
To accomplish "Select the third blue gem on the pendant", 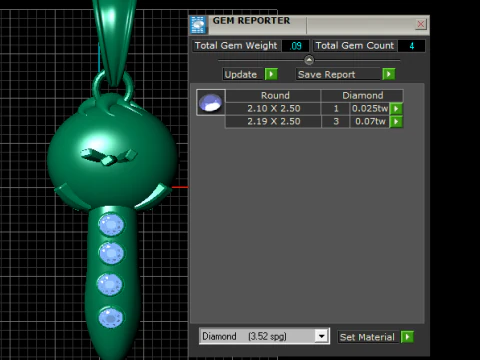I will tap(110, 285).
